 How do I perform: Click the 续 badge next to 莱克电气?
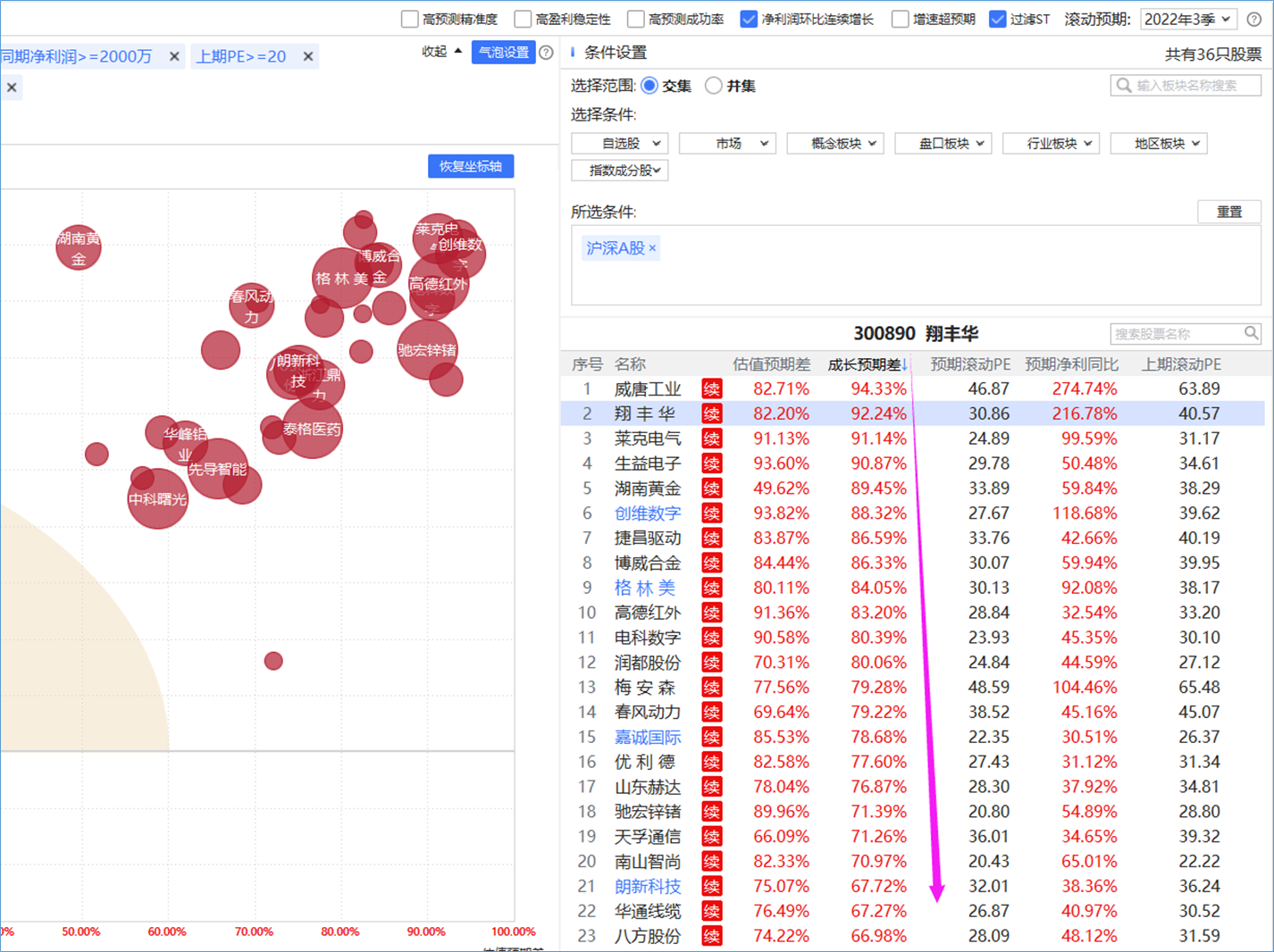[x=711, y=438]
